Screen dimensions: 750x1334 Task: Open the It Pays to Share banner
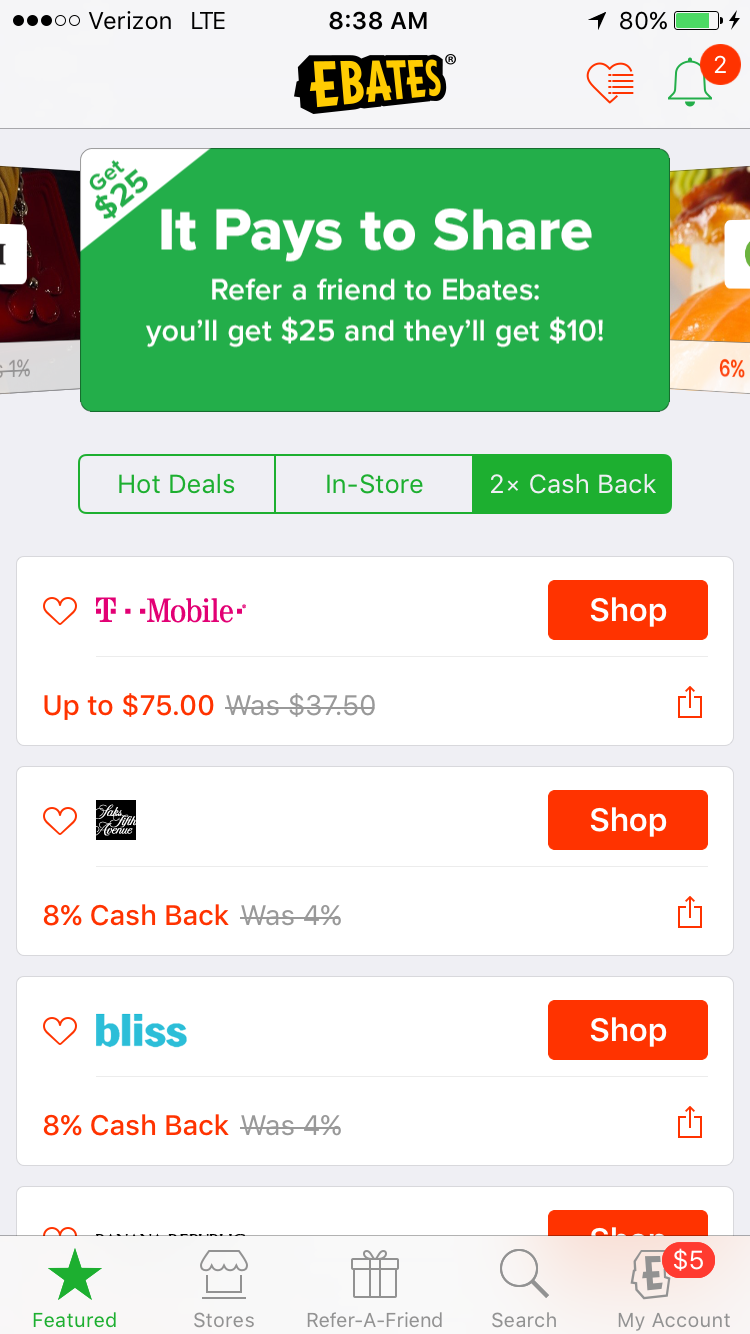click(x=375, y=280)
